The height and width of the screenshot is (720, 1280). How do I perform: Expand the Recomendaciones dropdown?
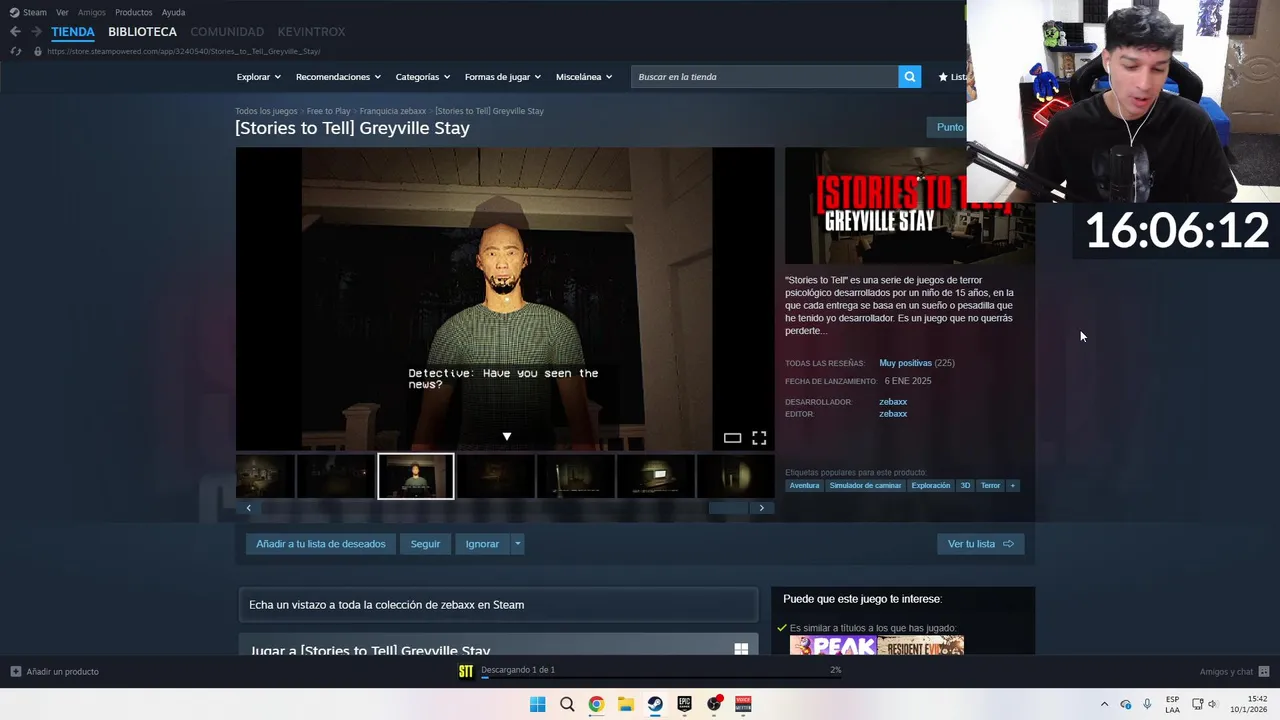338,77
